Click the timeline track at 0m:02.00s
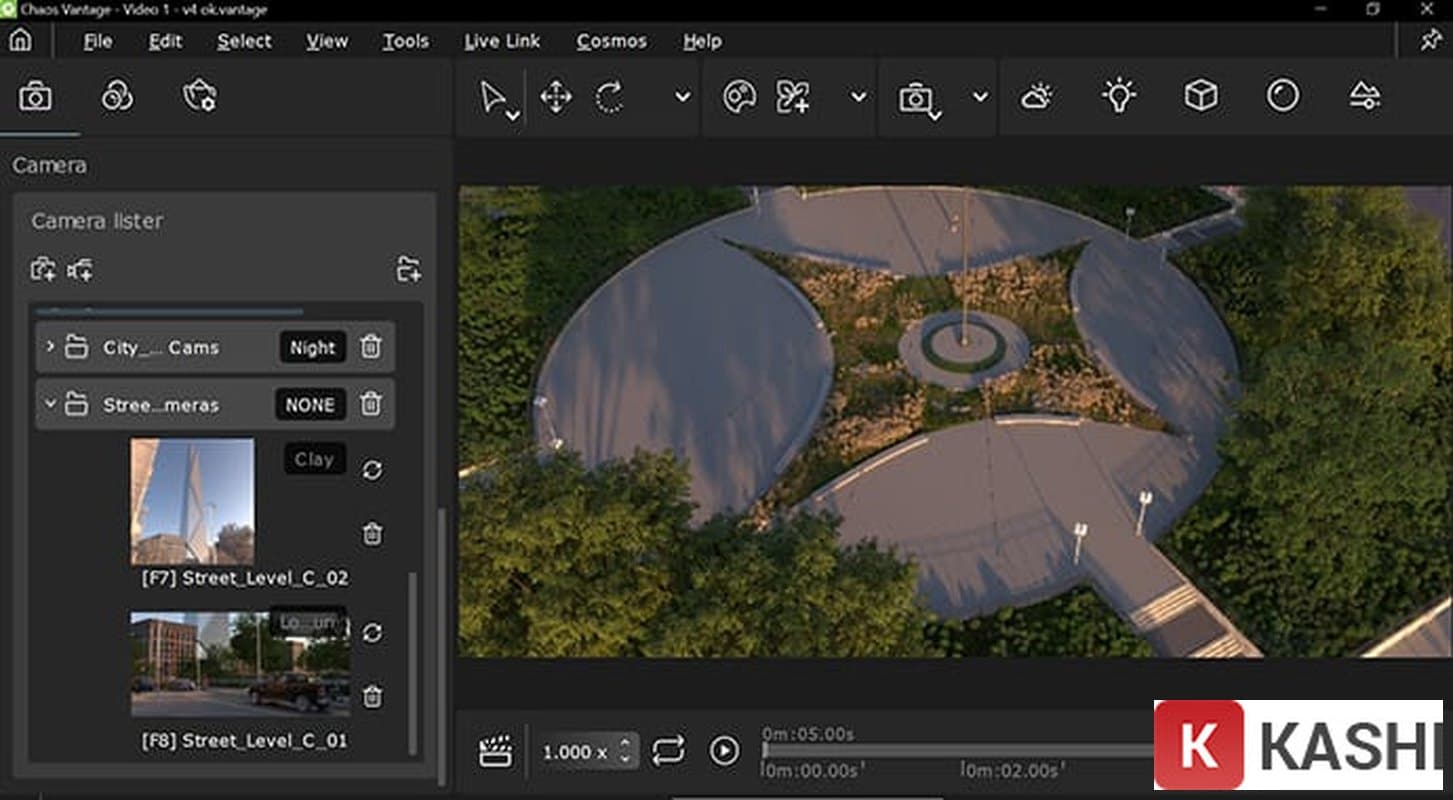This screenshot has height=800, width=1453. [x=963, y=752]
